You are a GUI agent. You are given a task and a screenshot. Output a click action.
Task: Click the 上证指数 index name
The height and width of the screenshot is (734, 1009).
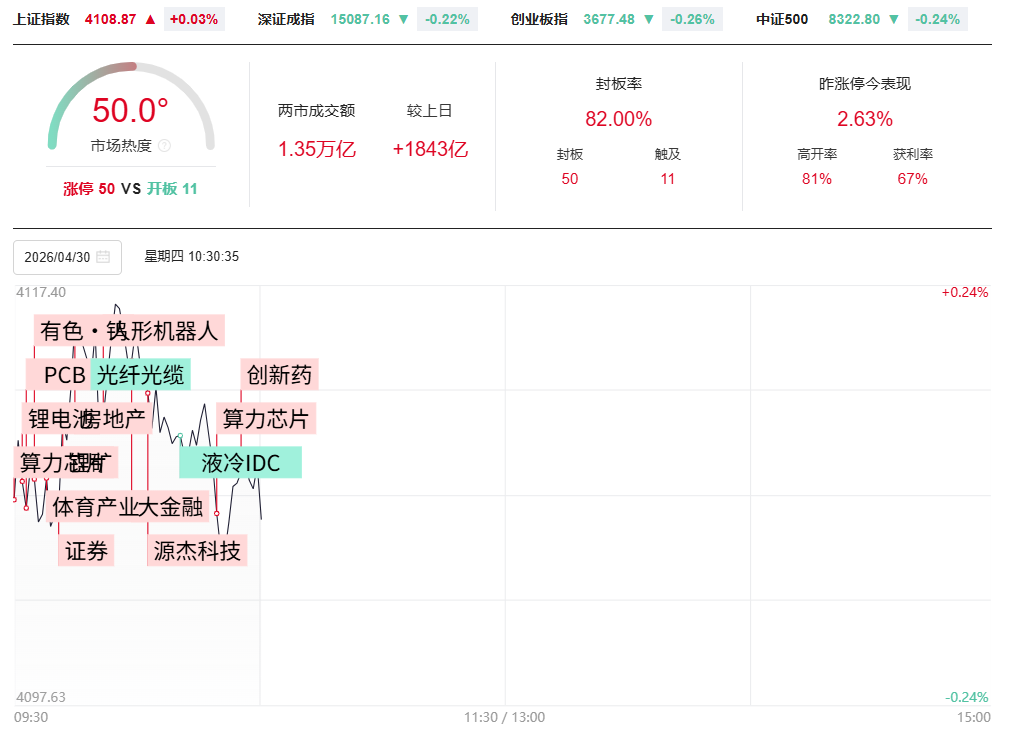point(41,19)
